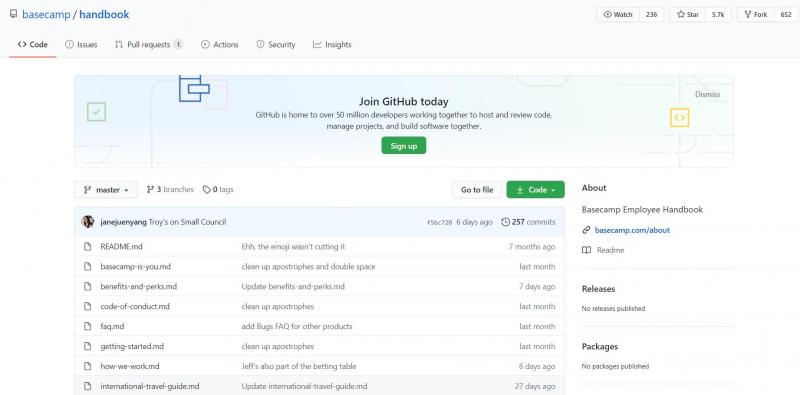View the Insights tab

click(332, 44)
